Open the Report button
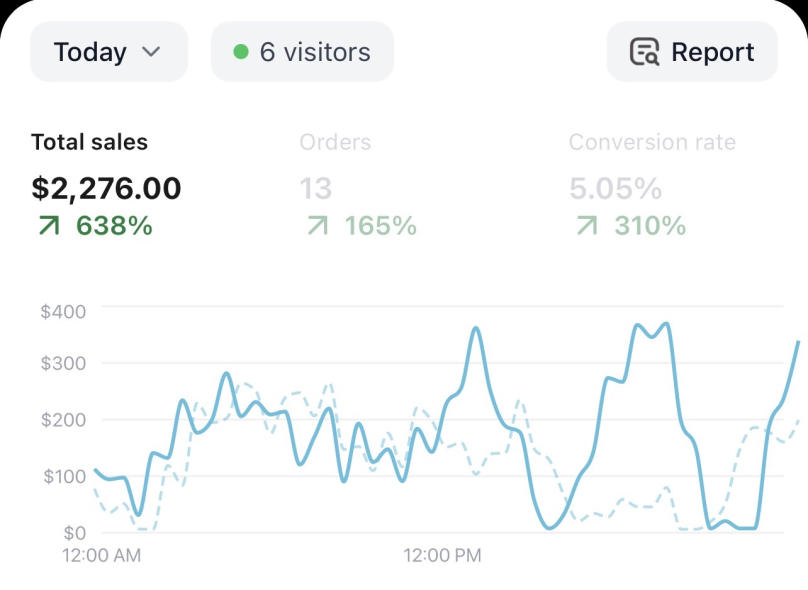The image size is (808, 590). click(692, 52)
